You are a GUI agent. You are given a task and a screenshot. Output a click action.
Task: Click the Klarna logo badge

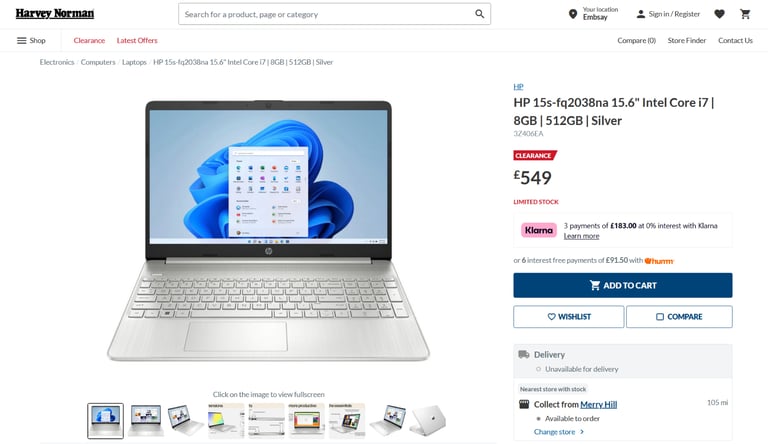(x=538, y=230)
